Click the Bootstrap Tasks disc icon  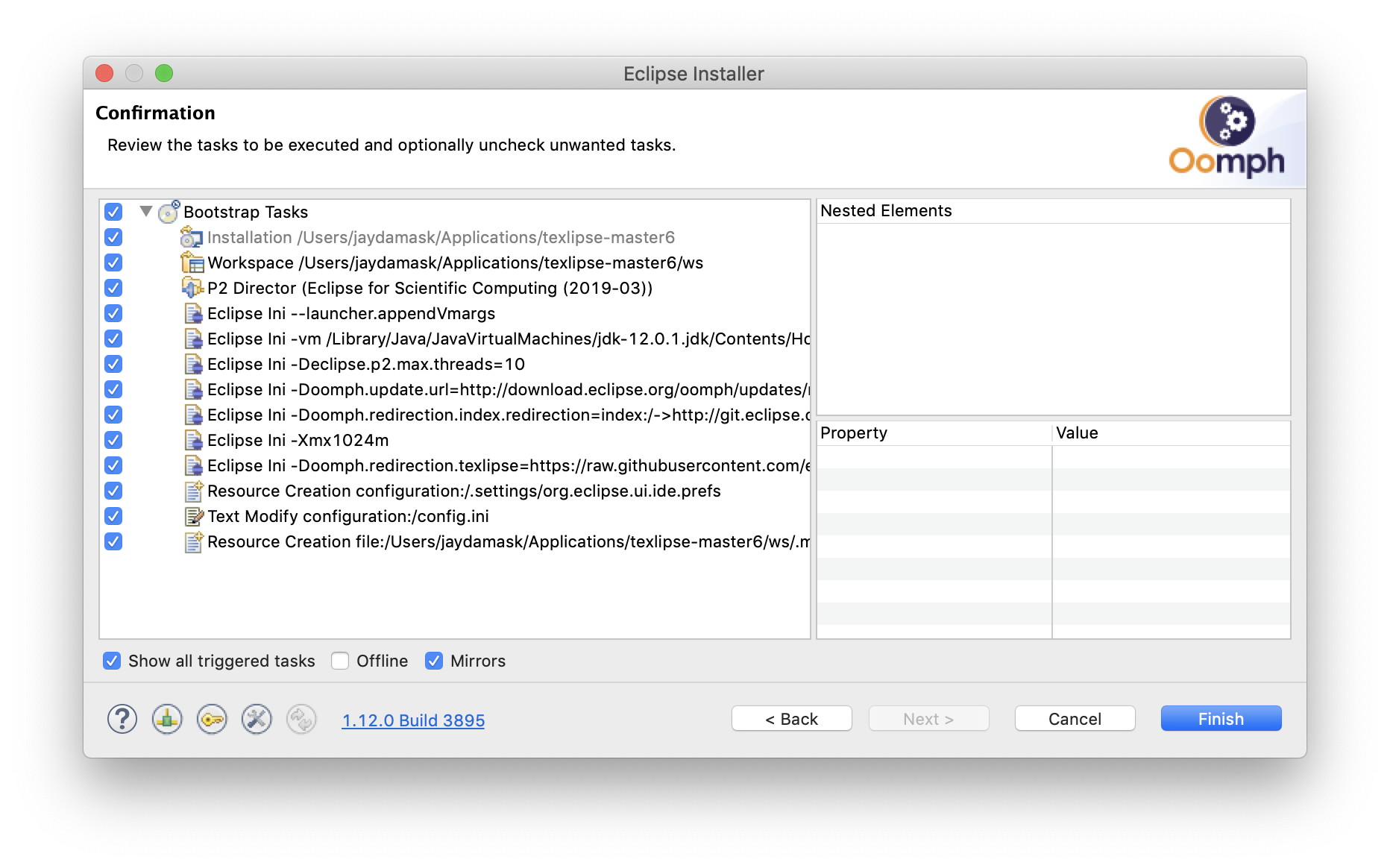click(169, 212)
